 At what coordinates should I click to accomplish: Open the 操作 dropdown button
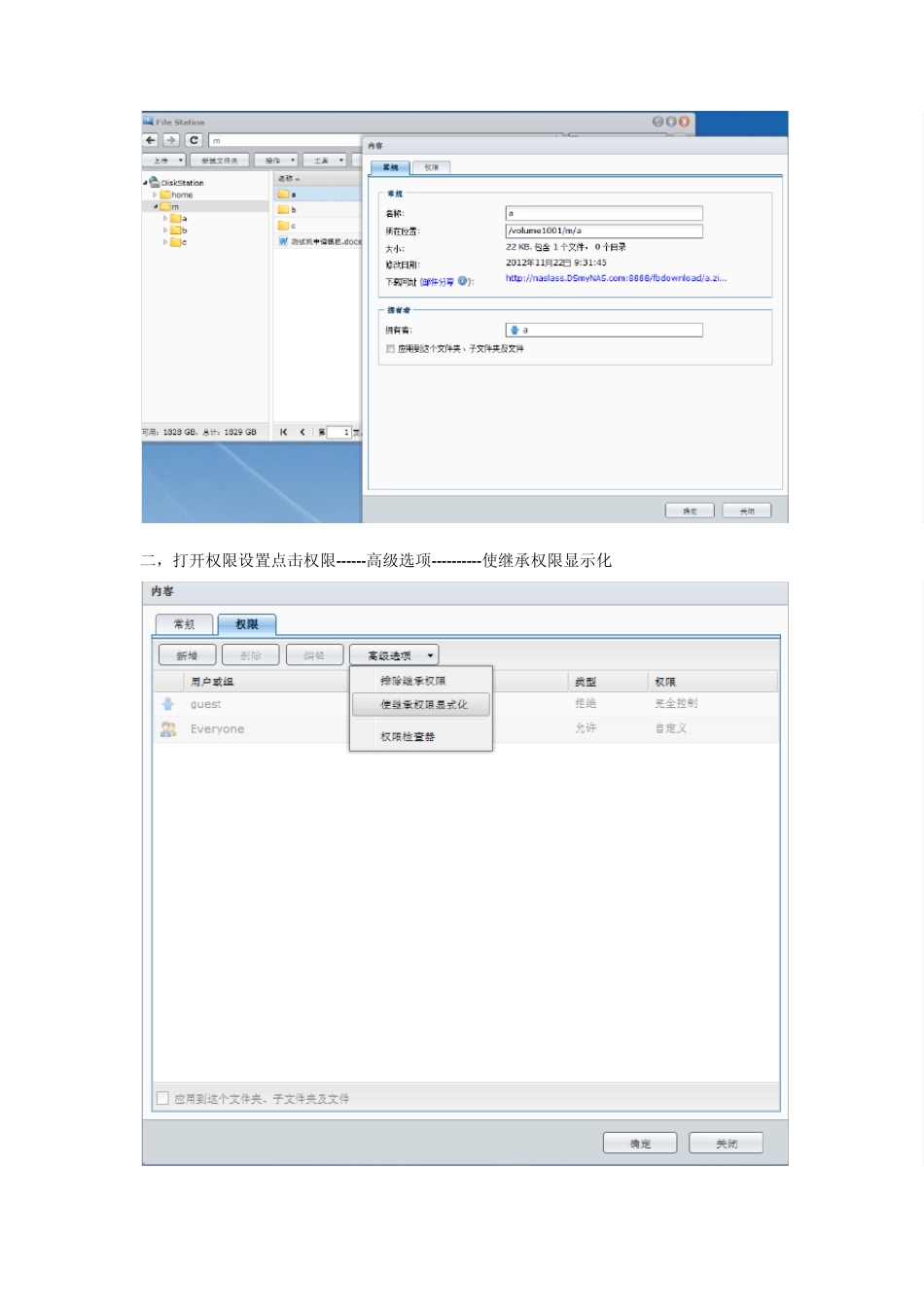[276, 160]
